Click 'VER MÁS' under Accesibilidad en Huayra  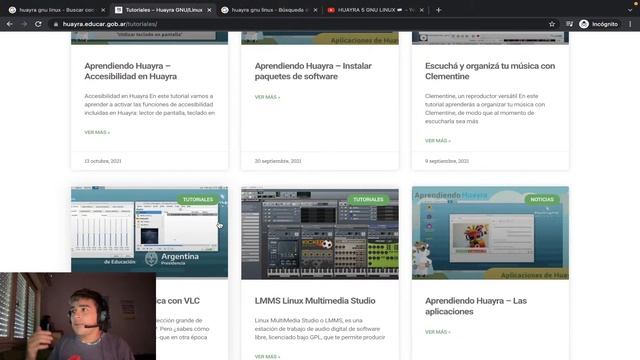(x=97, y=132)
